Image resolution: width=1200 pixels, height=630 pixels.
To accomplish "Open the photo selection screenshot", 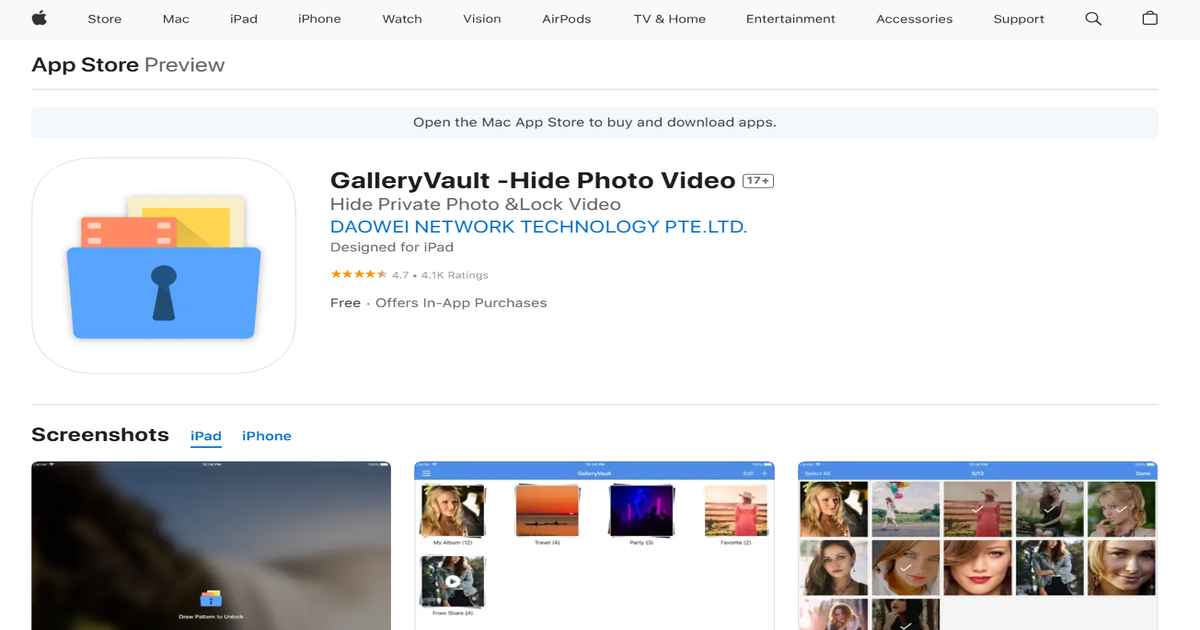I will [x=978, y=546].
